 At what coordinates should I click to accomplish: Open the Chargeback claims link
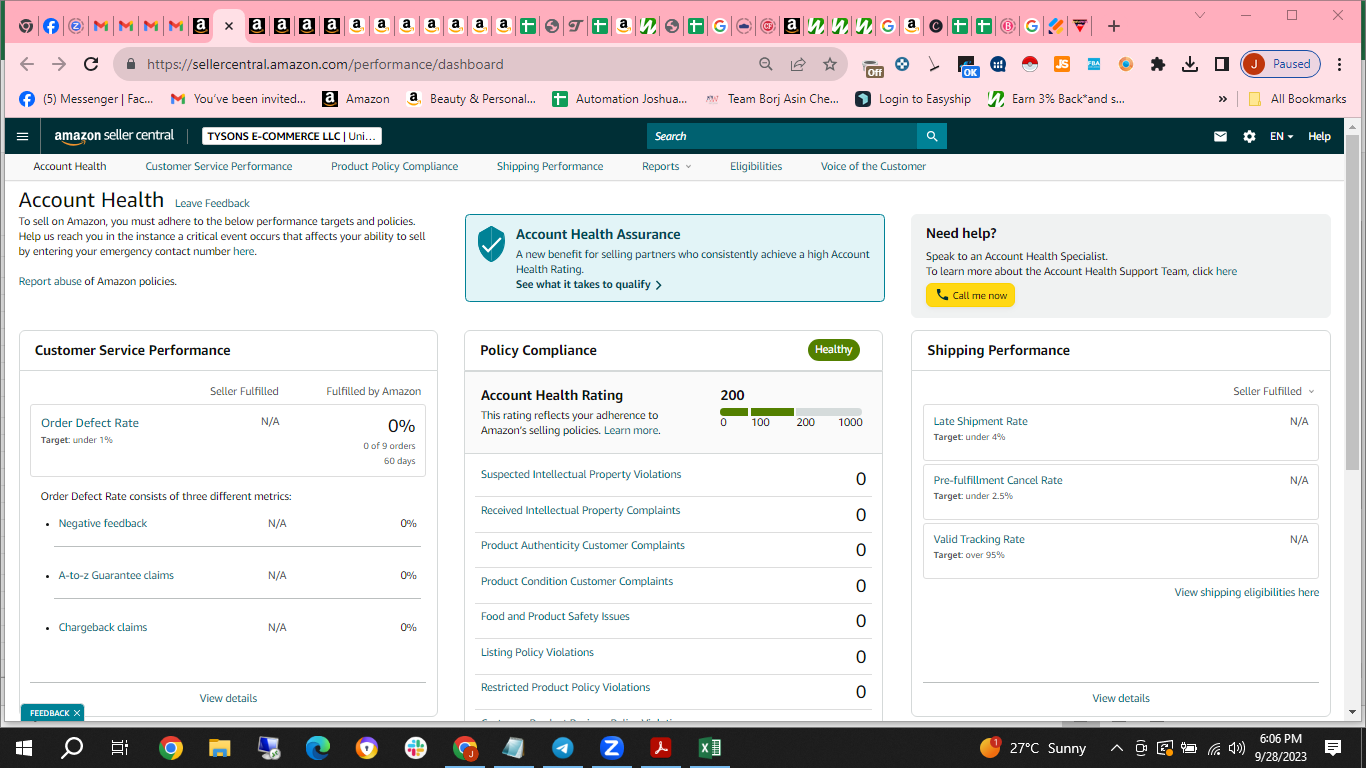click(103, 627)
